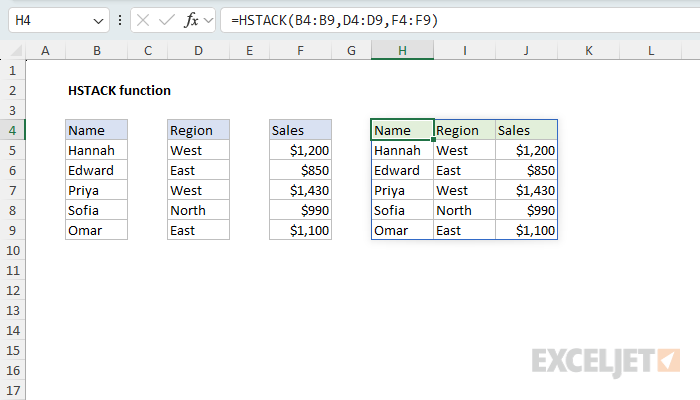The image size is (700, 400).
Task: Click 'Sales' header in column J
Action: tap(526, 130)
